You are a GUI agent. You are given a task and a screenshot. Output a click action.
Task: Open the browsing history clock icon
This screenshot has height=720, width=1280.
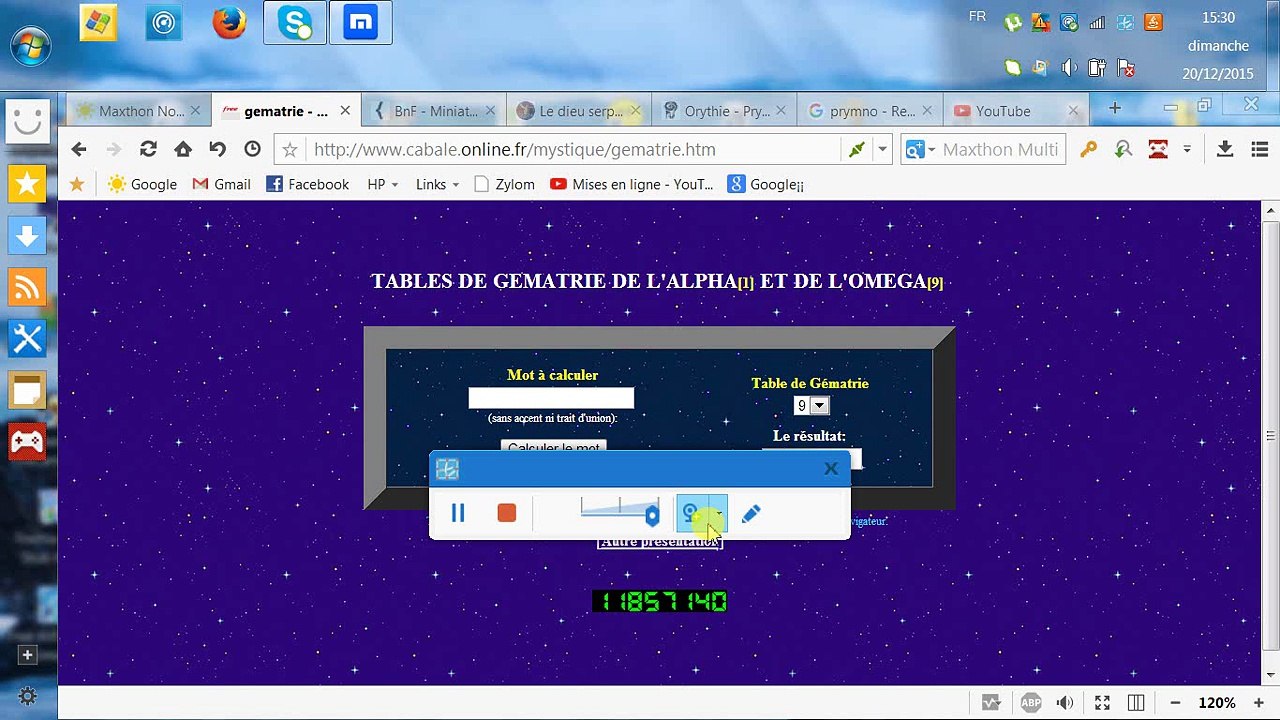[252, 149]
